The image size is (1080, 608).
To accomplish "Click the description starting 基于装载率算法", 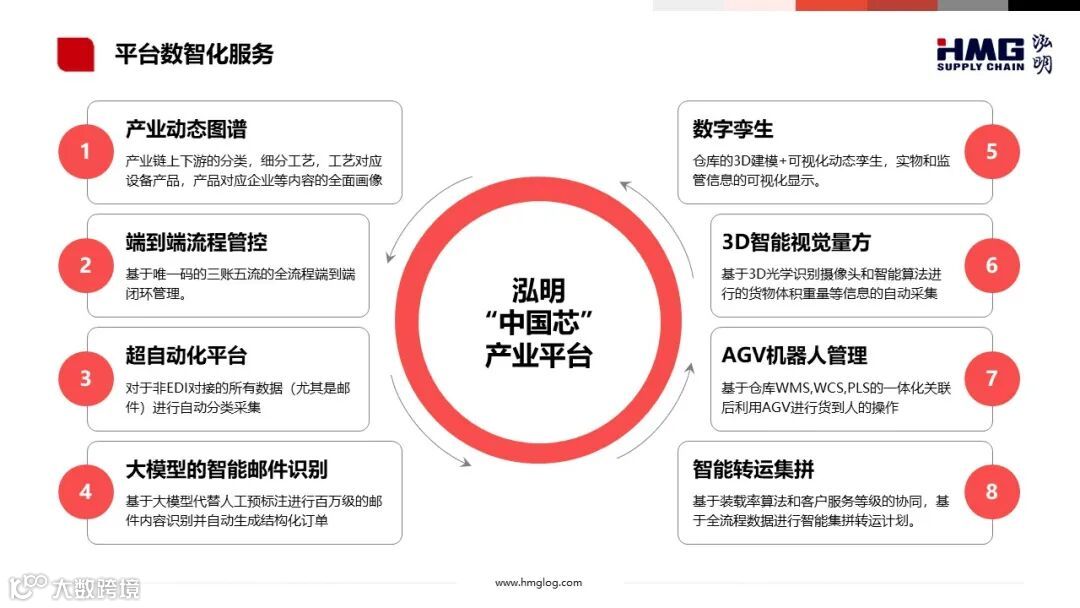I will click(x=821, y=511).
